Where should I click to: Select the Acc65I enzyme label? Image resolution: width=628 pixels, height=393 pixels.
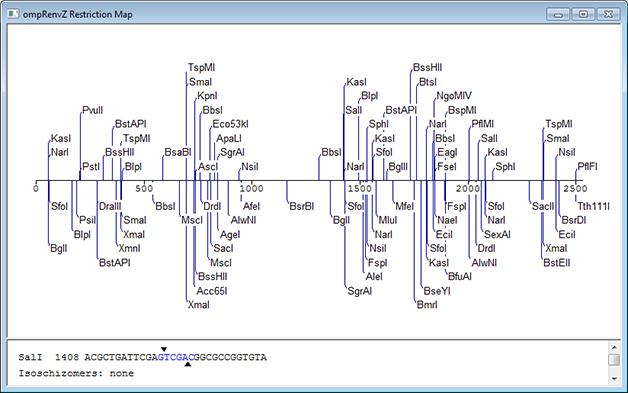[212, 291]
